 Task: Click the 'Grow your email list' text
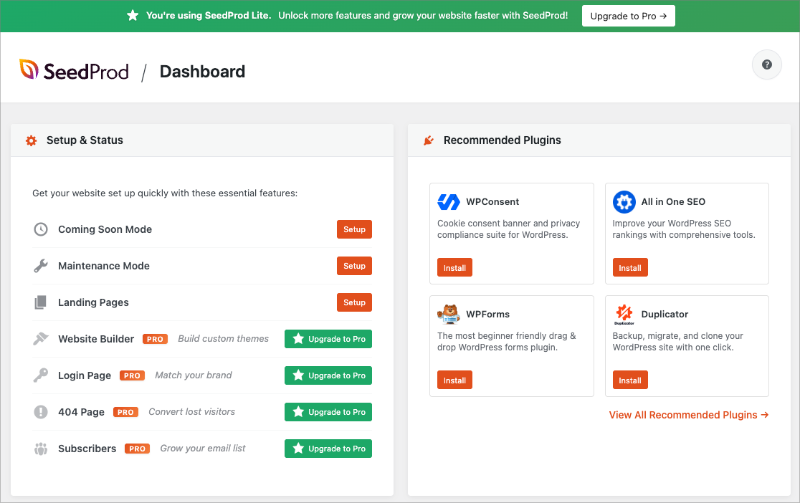point(203,448)
